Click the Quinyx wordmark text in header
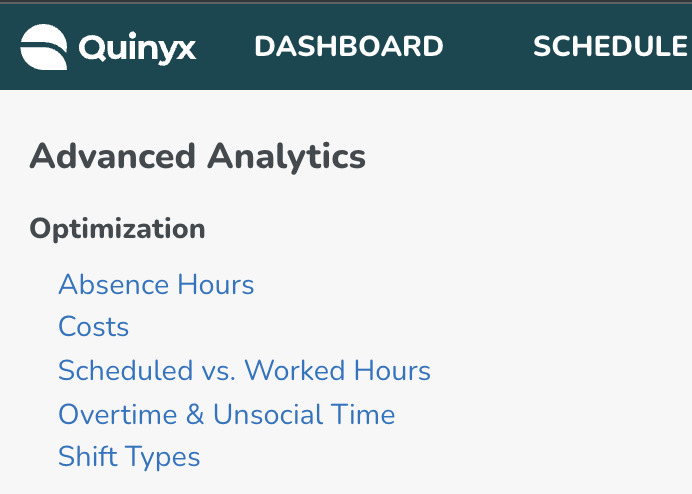The height and width of the screenshot is (494, 692). 137,49
